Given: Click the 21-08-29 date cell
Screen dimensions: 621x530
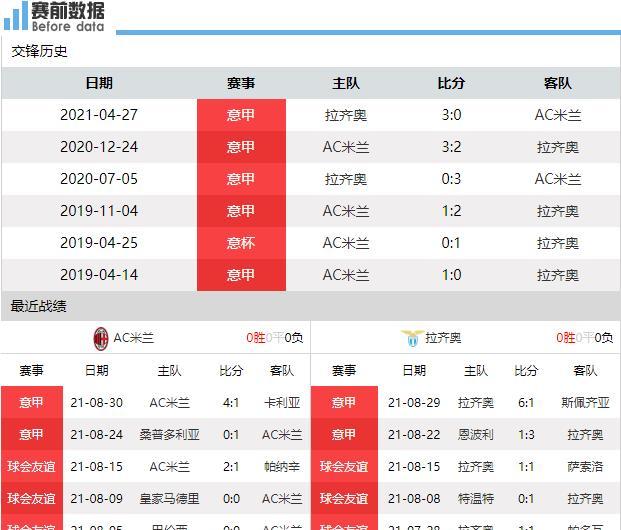Looking at the screenshot, I should point(414,403).
